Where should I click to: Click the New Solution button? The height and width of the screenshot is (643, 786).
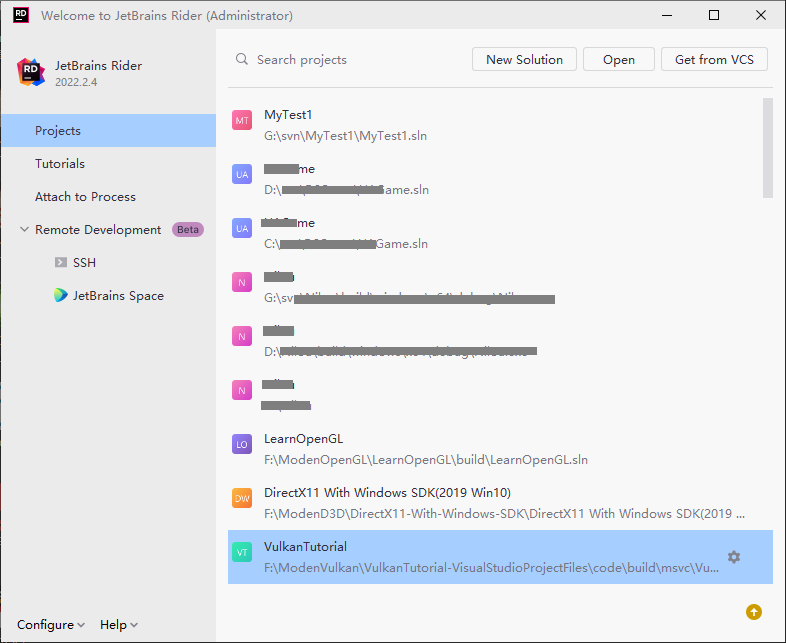tap(524, 59)
